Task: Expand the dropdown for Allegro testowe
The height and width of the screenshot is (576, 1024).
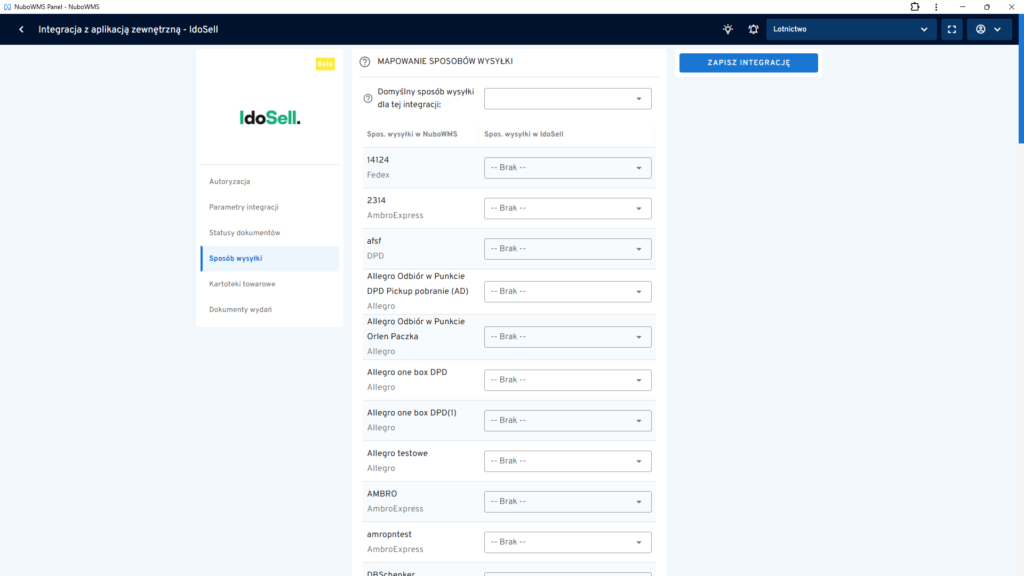Action: click(567, 461)
